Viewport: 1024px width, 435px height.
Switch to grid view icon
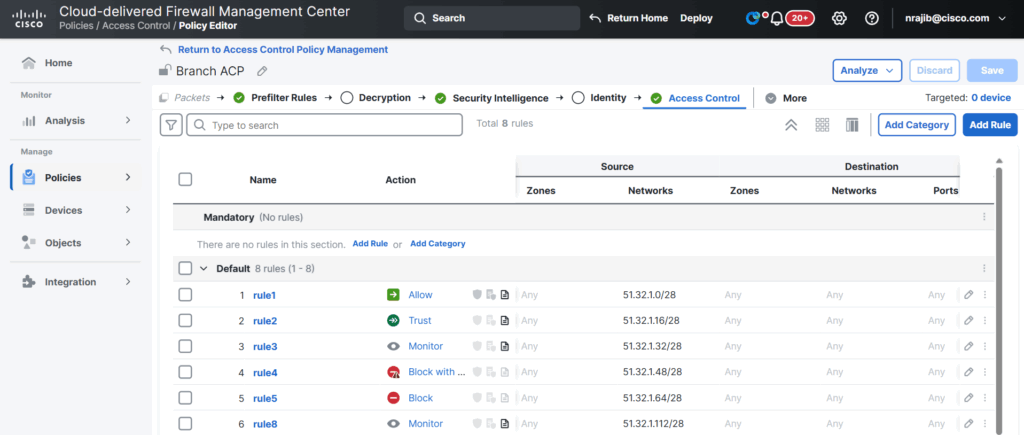click(822, 125)
